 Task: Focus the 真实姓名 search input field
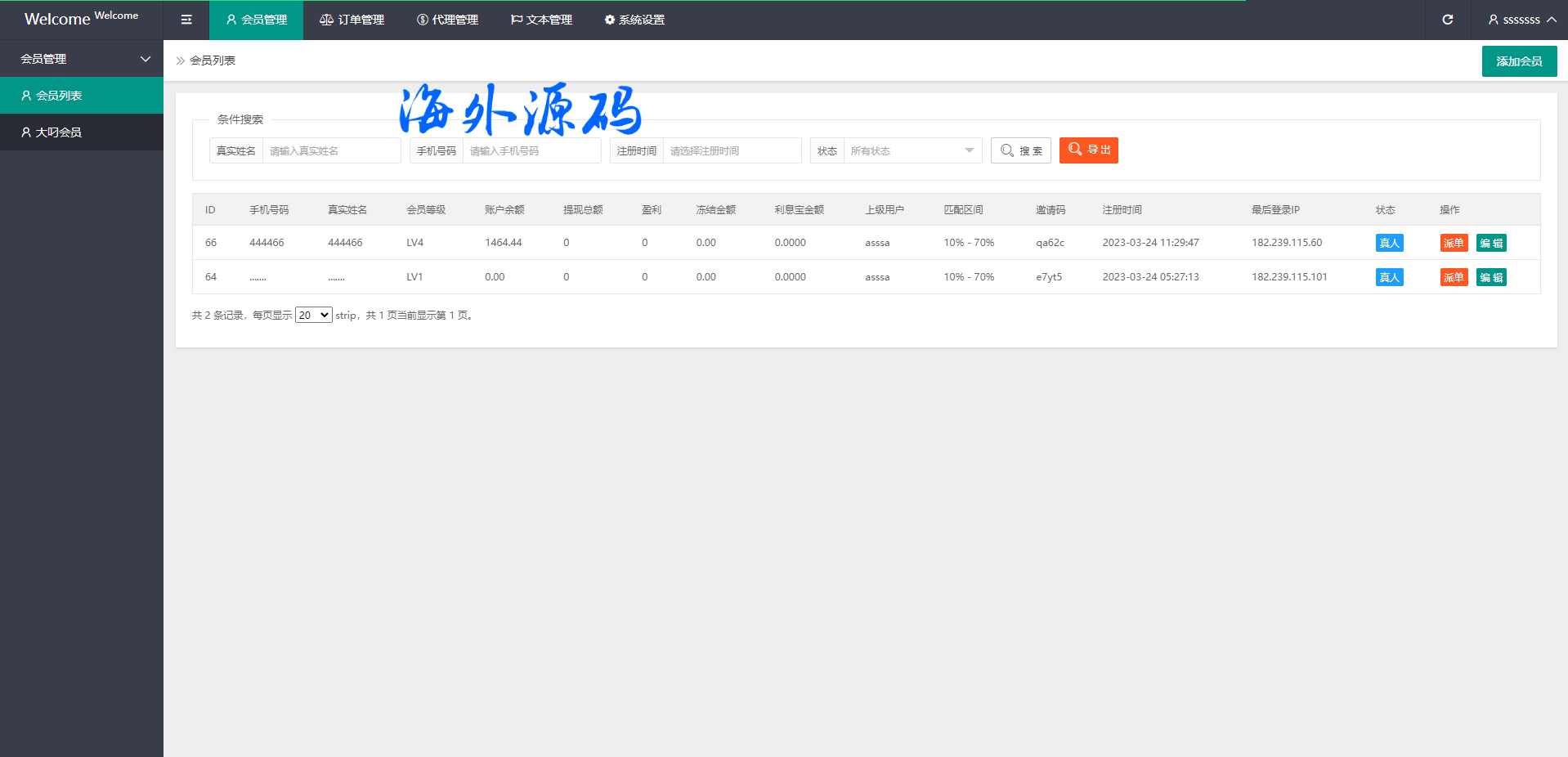click(x=331, y=151)
